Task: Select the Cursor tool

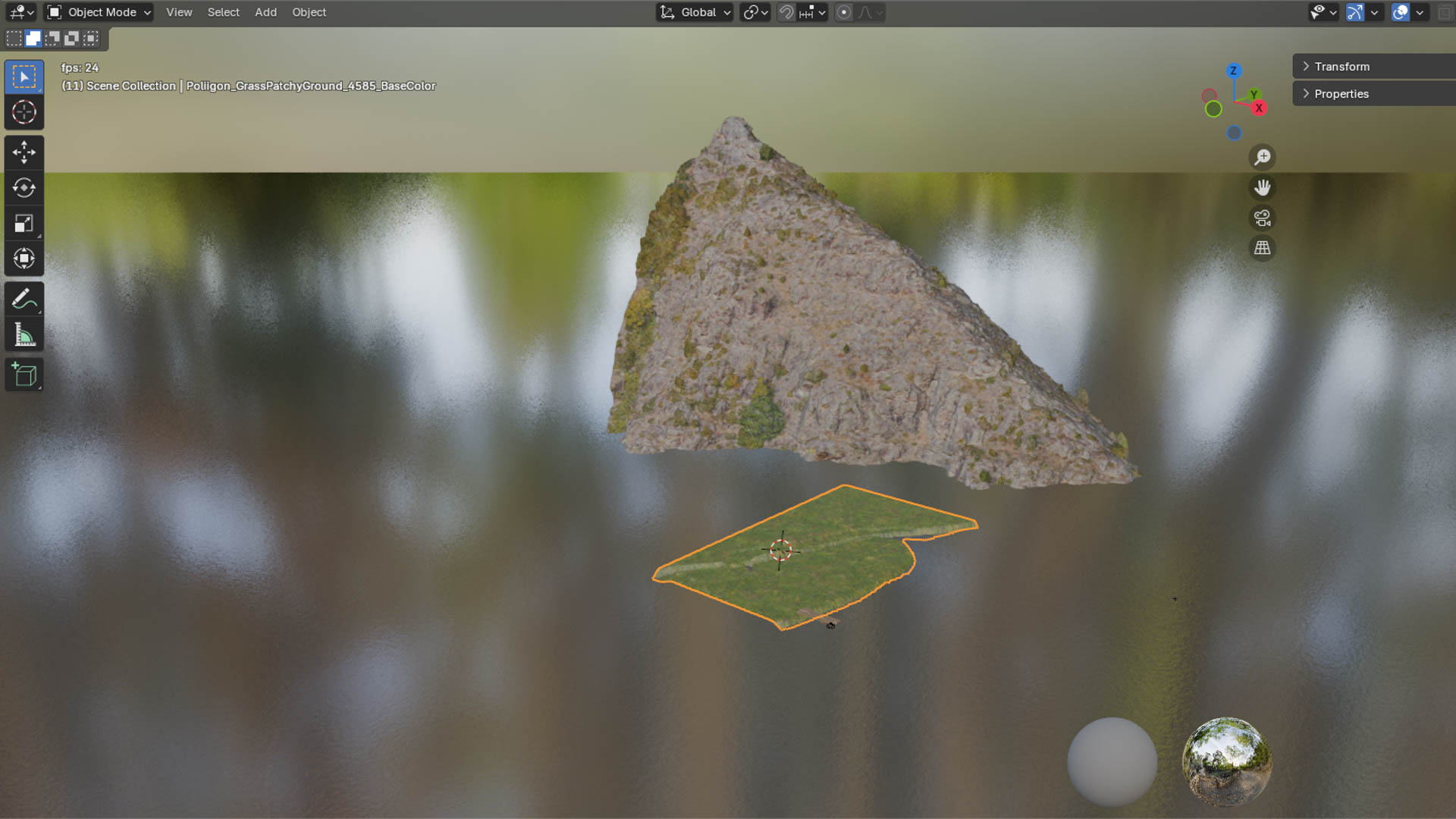Action: click(x=24, y=112)
